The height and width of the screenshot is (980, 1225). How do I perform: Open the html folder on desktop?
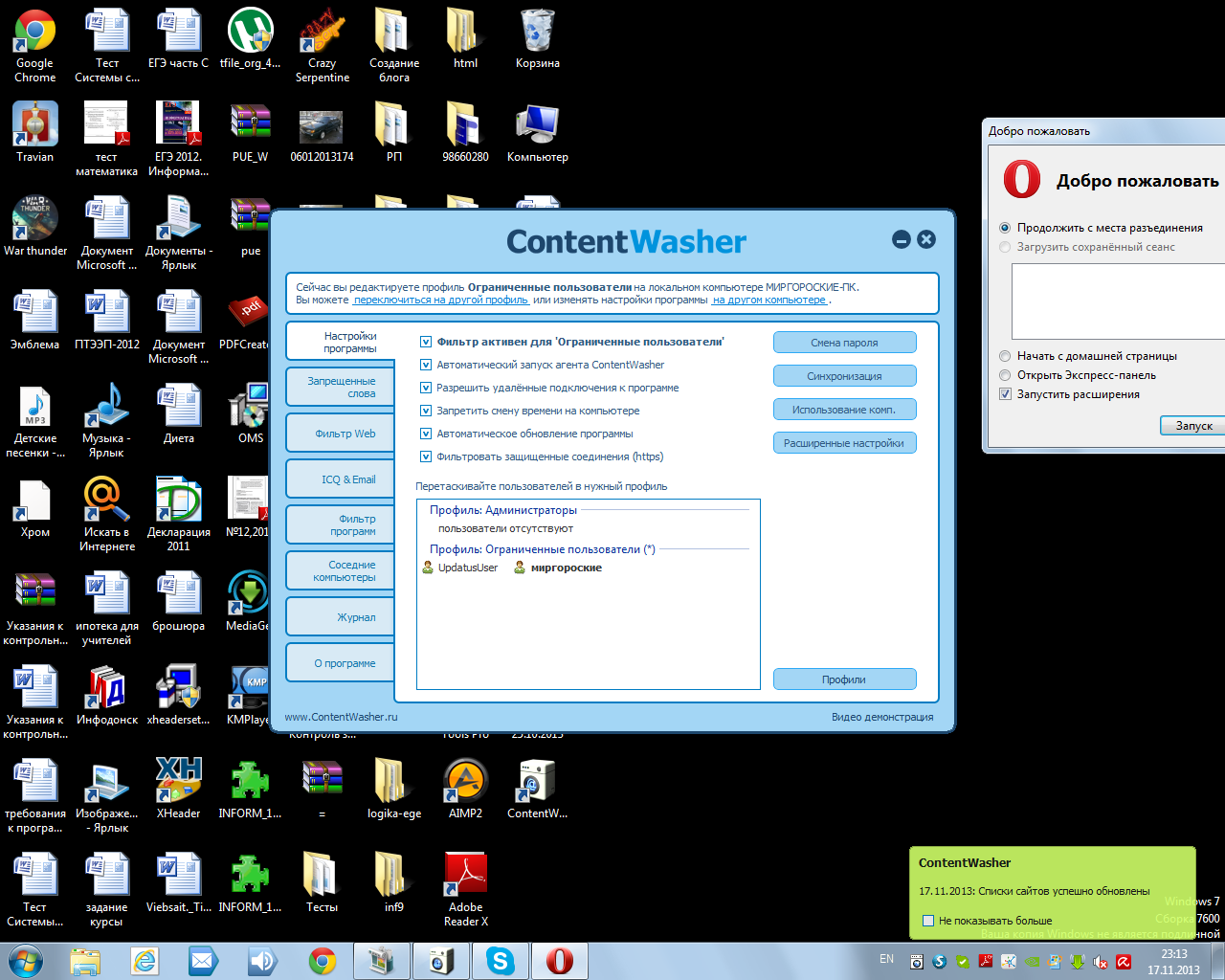pos(466,39)
